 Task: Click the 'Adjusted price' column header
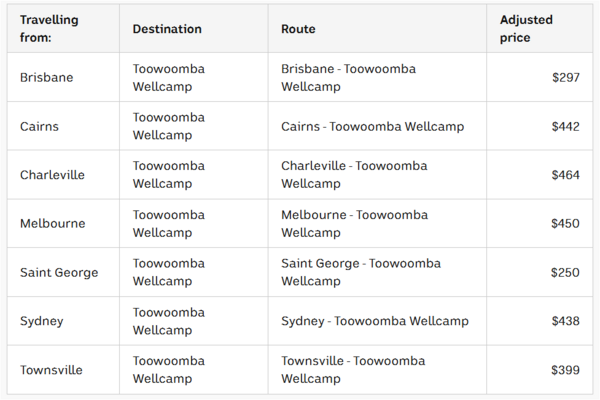pos(526,29)
